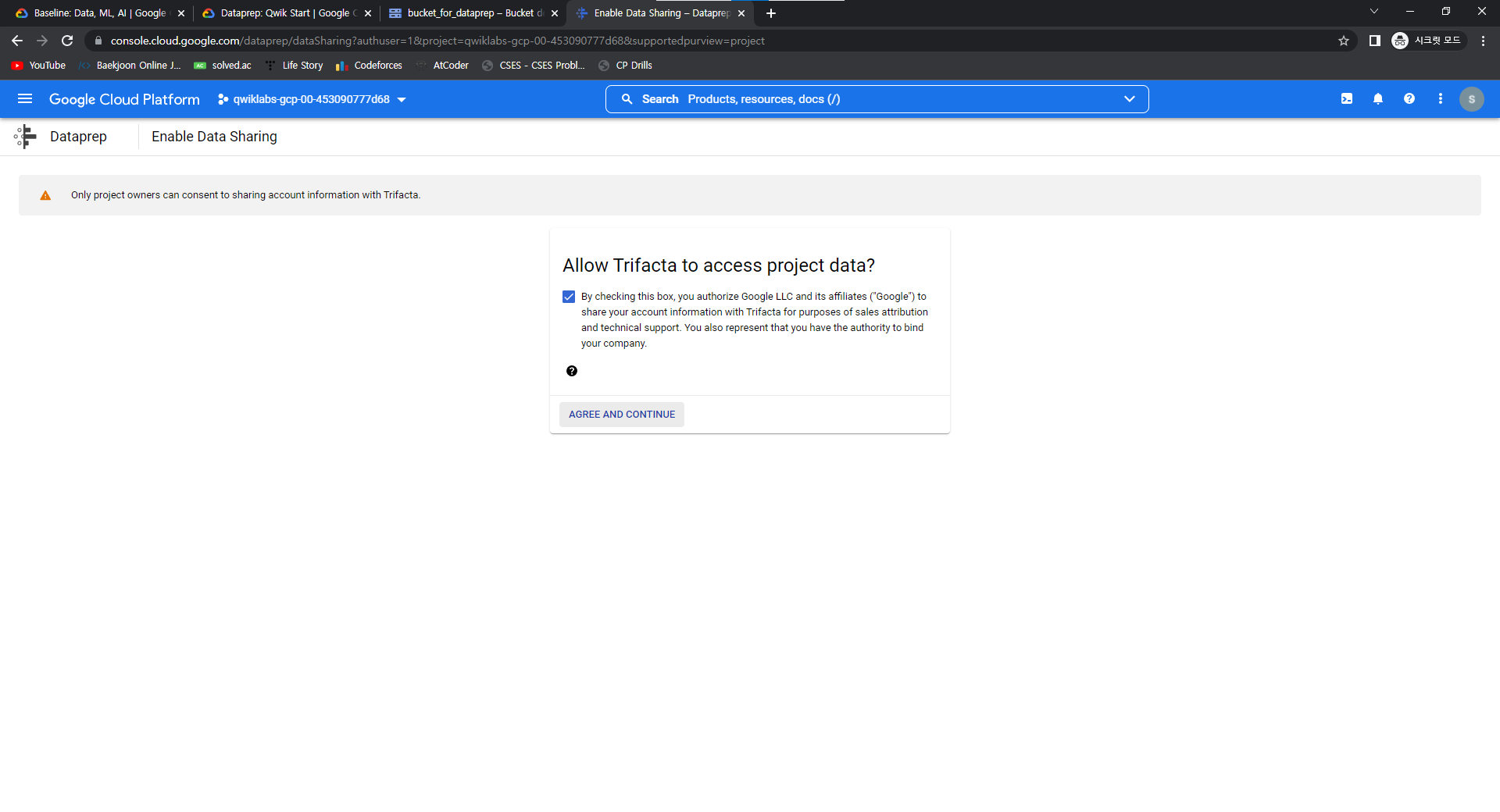Open a new browser tab
The image size is (1500, 812).
coord(771,13)
